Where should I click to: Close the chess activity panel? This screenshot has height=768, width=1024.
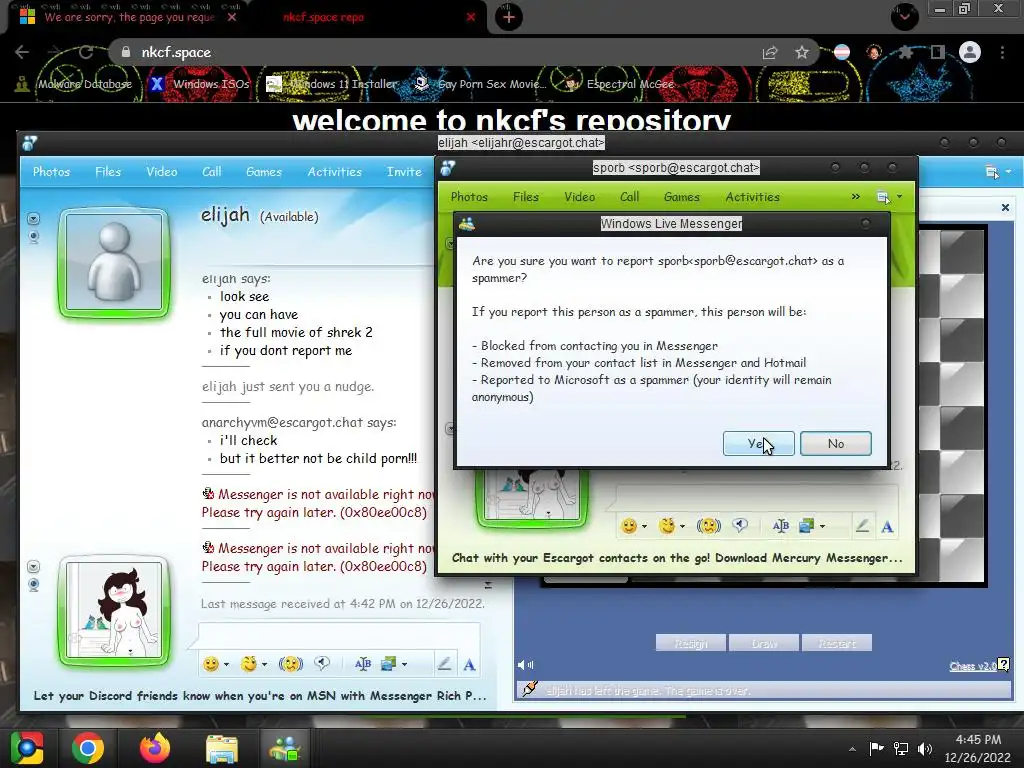click(x=1005, y=208)
